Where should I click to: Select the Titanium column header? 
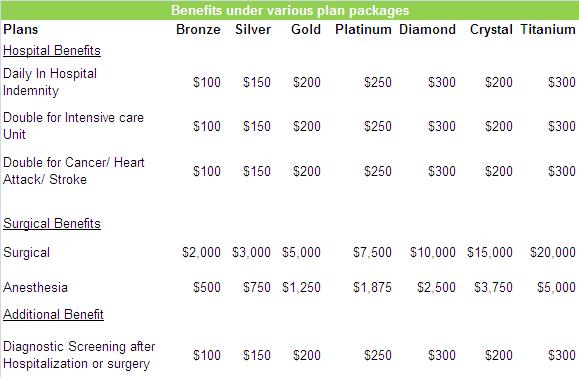coord(548,30)
